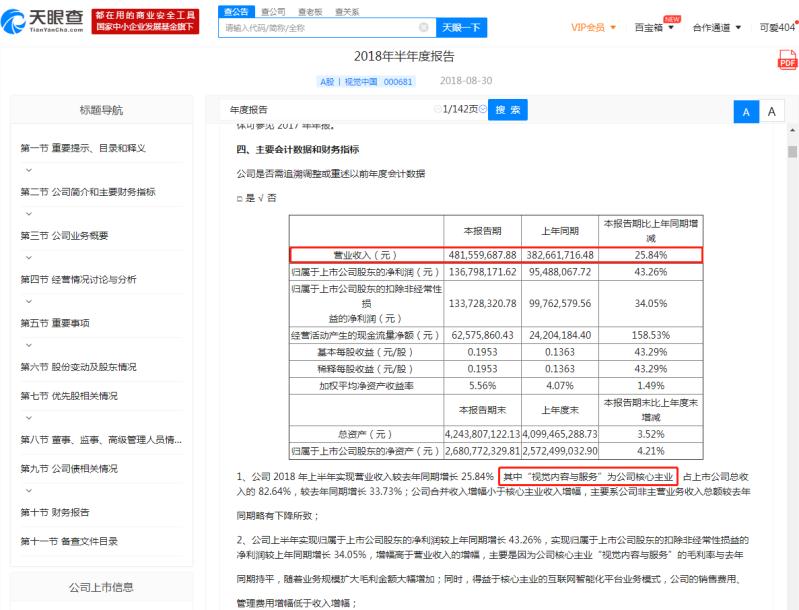The height and width of the screenshot is (610, 799).
Task: Click the 天眼一下 search button
Action: click(460, 28)
